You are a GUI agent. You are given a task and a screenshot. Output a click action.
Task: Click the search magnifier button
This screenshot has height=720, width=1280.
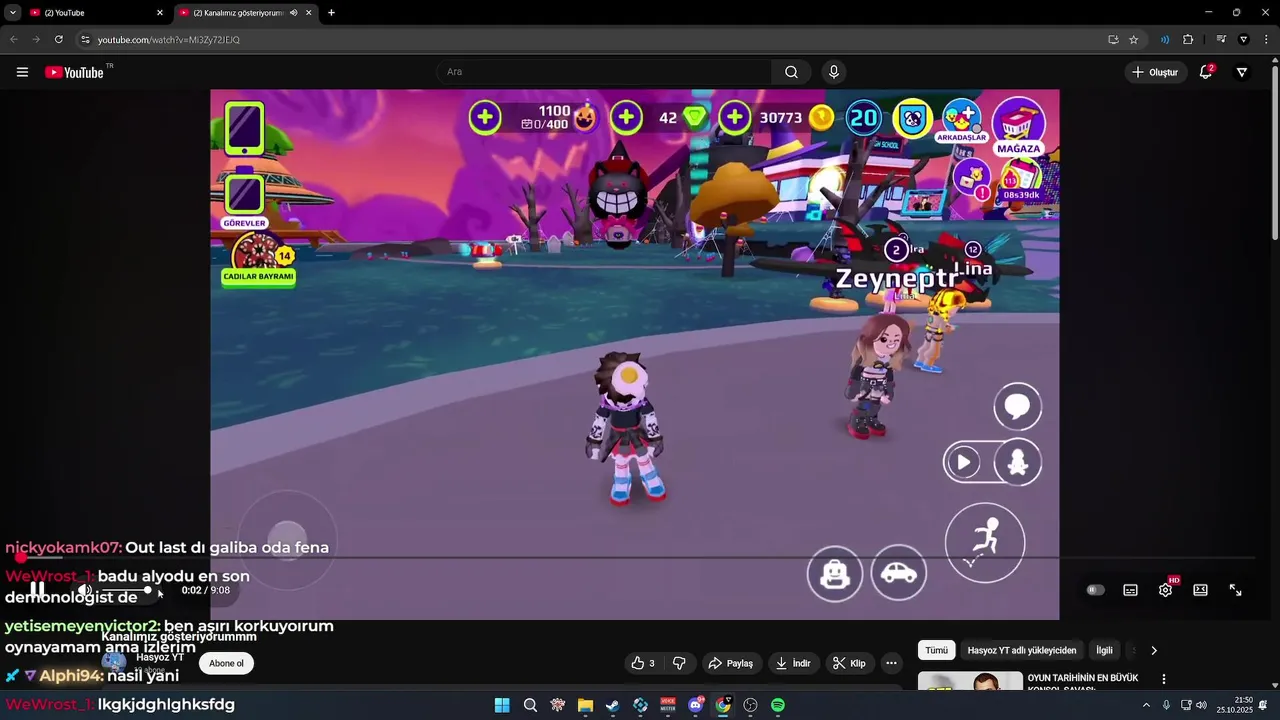pos(791,72)
